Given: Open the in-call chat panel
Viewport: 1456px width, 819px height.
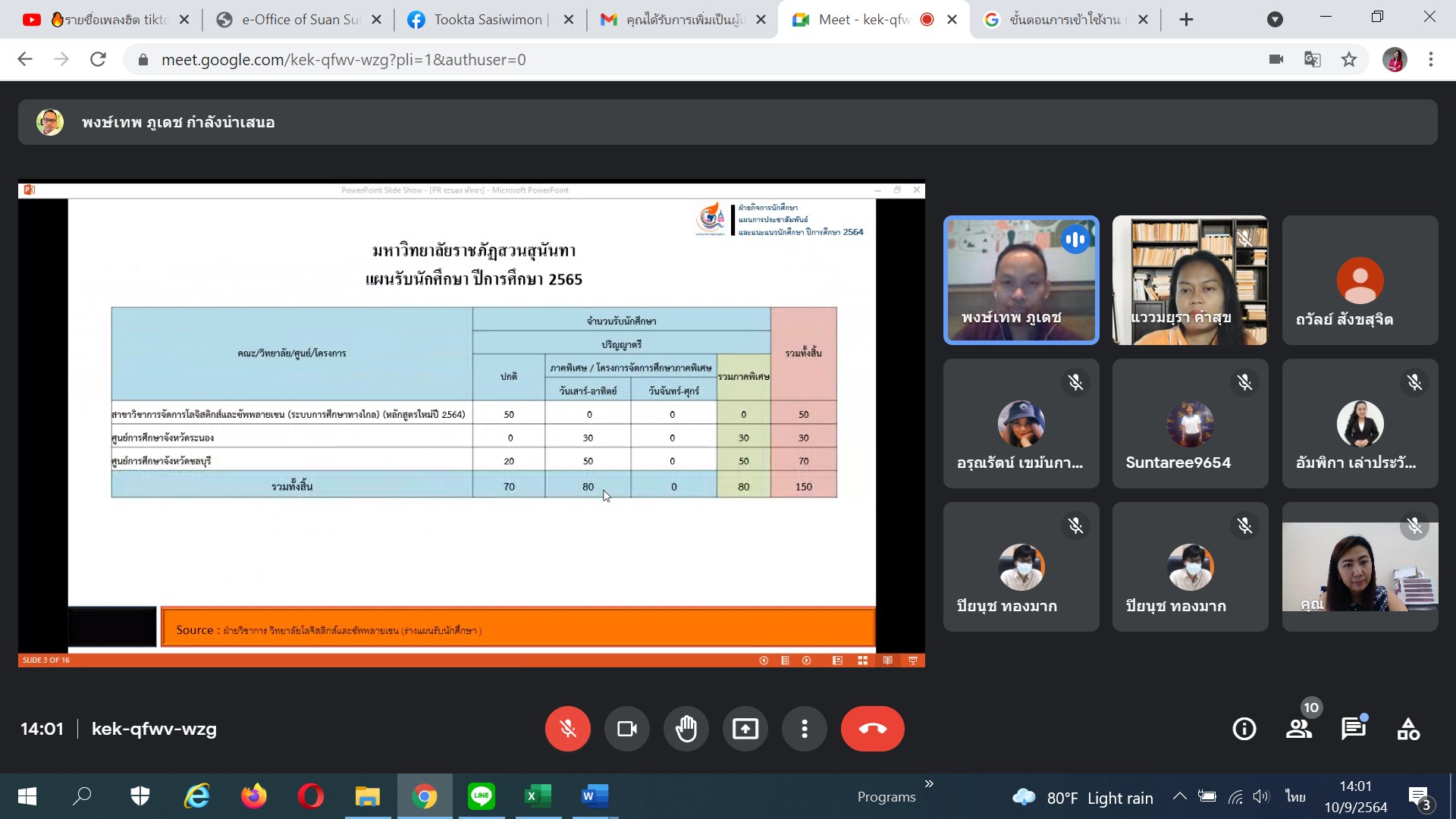Looking at the screenshot, I should 1353,729.
